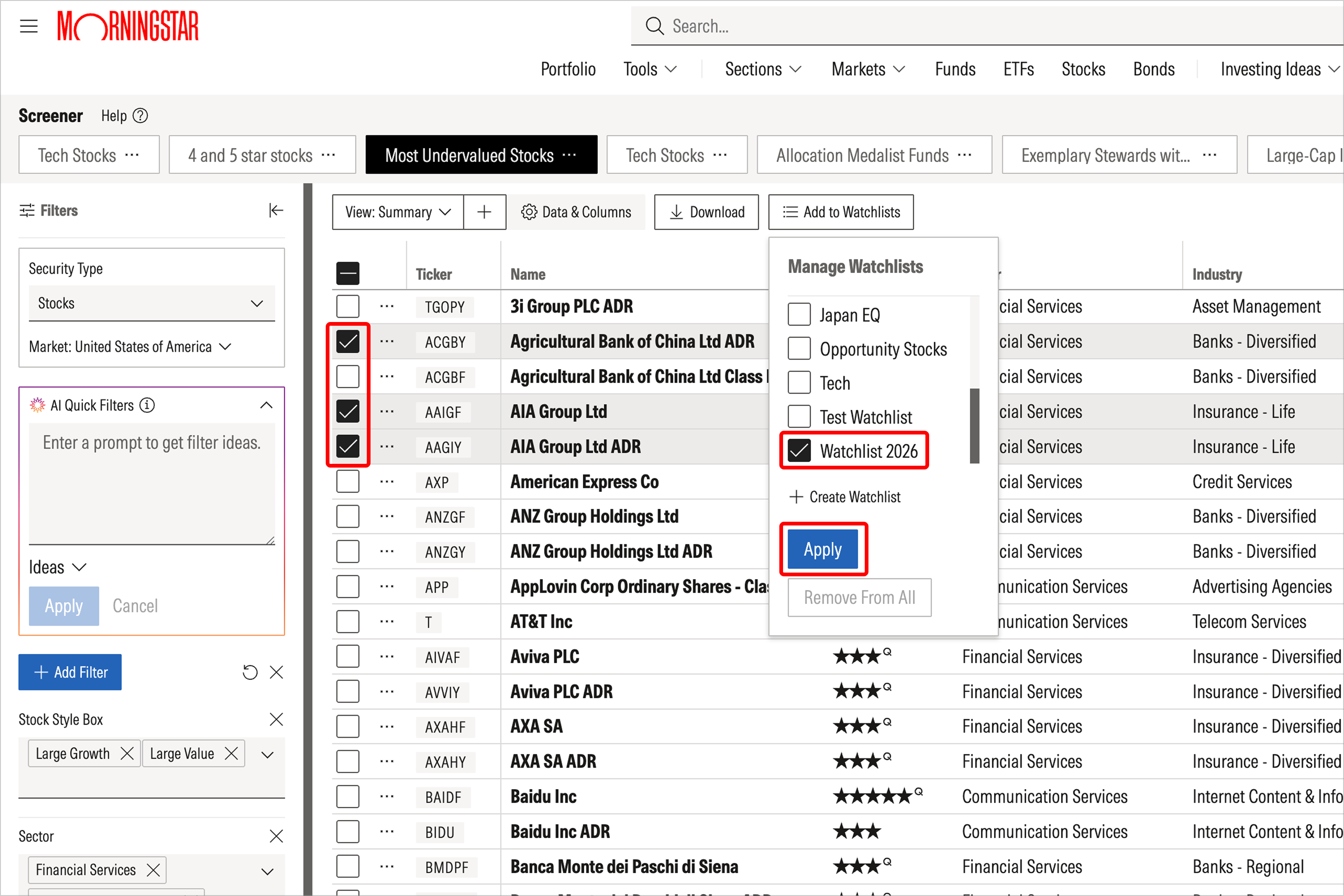Viewport: 1344px width, 896px height.
Task: Collapse the AI Quick Filters section
Action: 266,405
